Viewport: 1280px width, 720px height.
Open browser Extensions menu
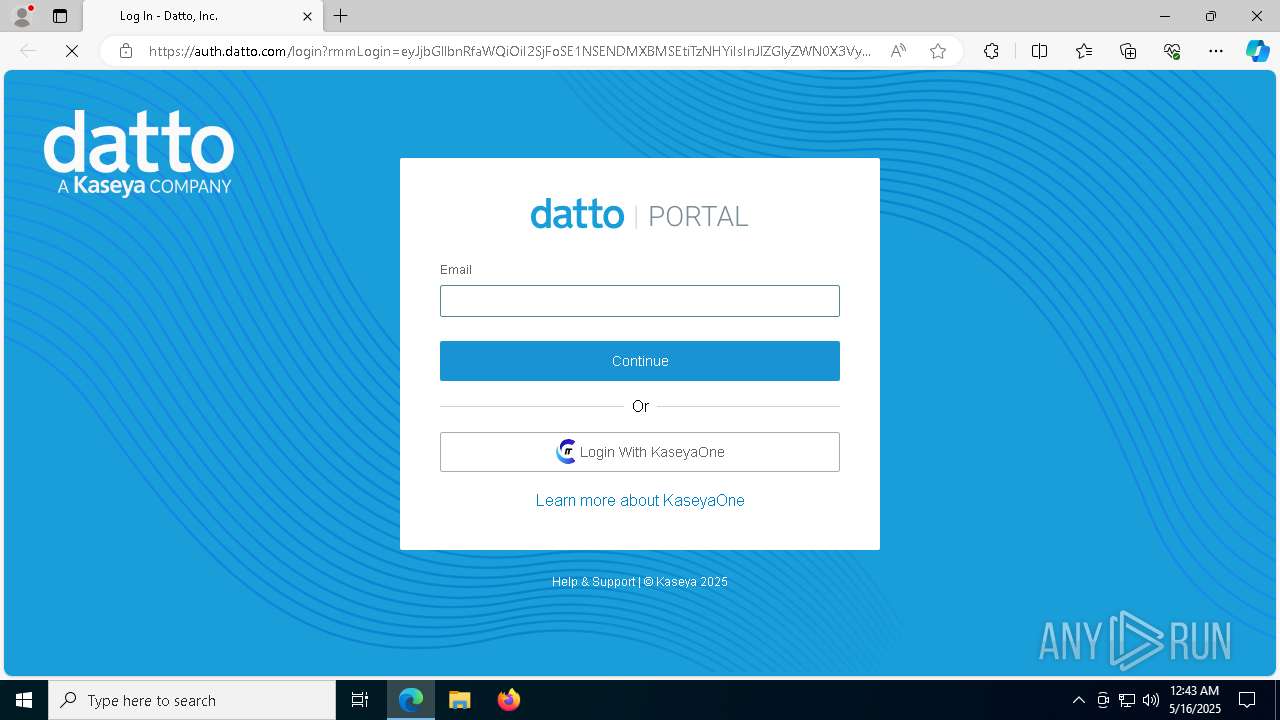point(991,51)
